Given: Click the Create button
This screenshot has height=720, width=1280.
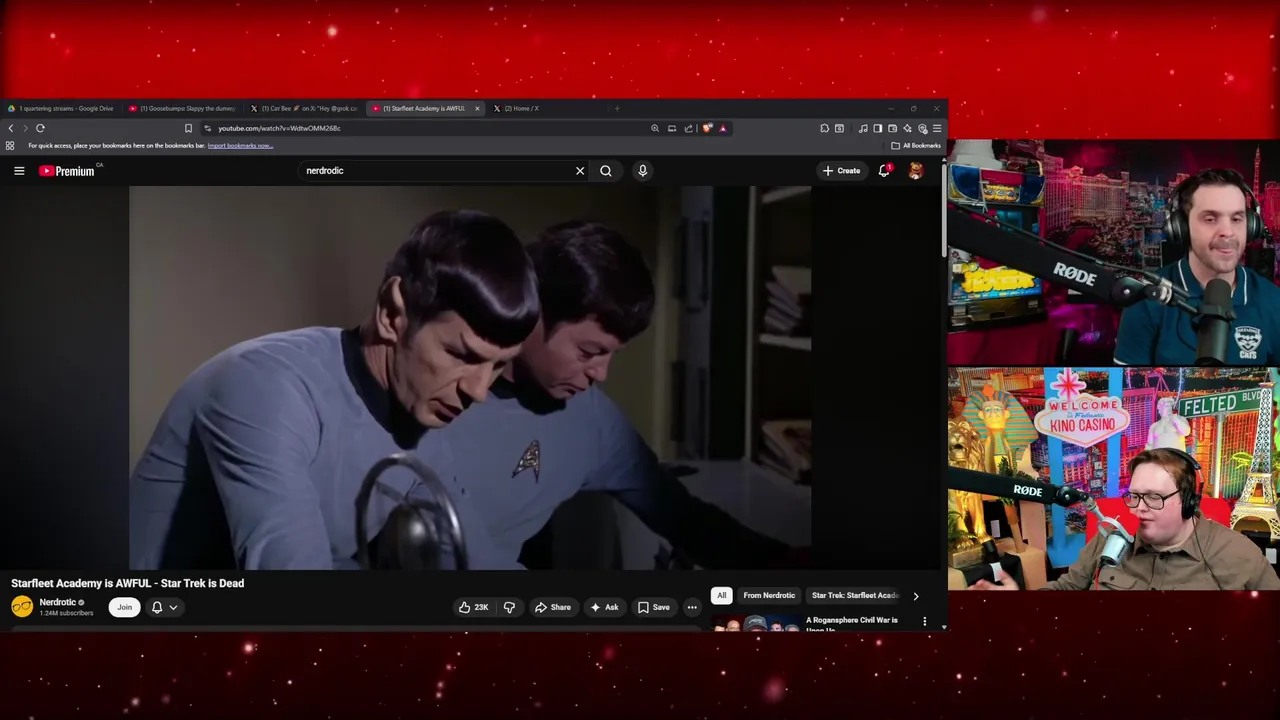Looking at the screenshot, I should 841,171.
